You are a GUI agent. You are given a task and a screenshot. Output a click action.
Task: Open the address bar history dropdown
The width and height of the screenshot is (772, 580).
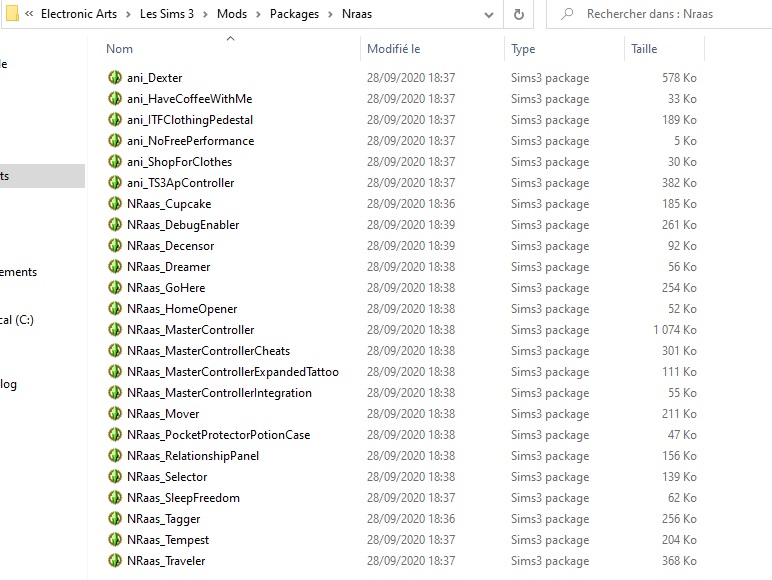click(488, 15)
